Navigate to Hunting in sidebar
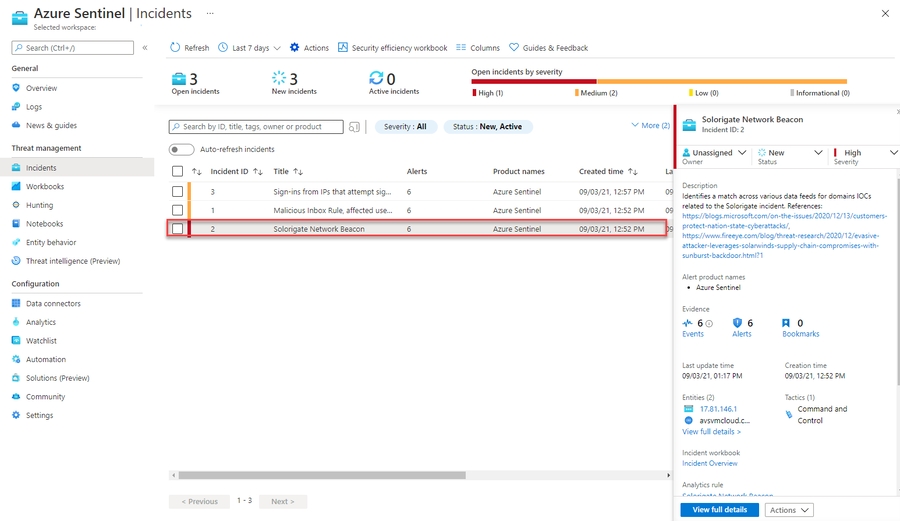The width and height of the screenshot is (900, 521). [x=40, y=205]
